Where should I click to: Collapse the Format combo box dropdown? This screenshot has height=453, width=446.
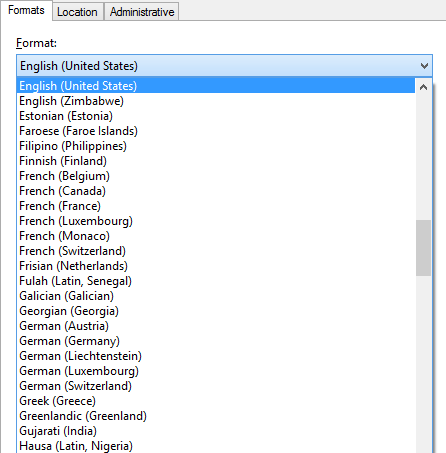[x=224, y=66]
